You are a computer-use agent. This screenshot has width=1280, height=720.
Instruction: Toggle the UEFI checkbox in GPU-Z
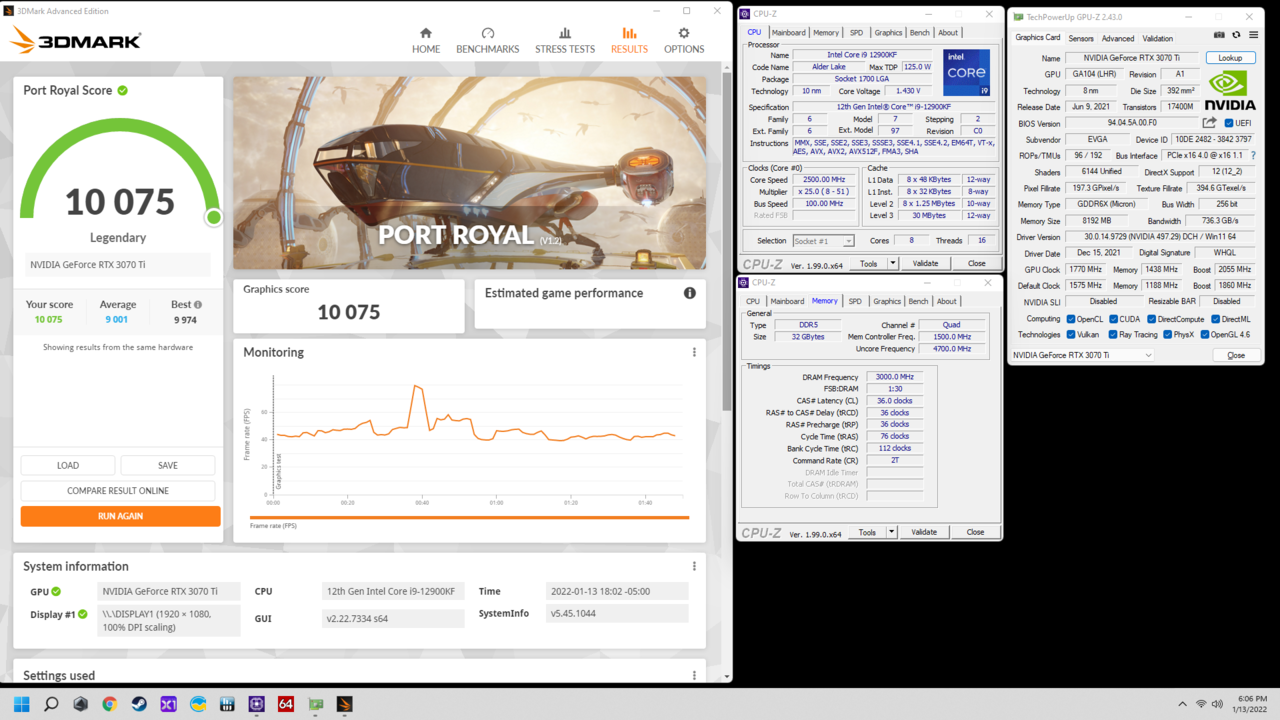[x=1230, y=123]
